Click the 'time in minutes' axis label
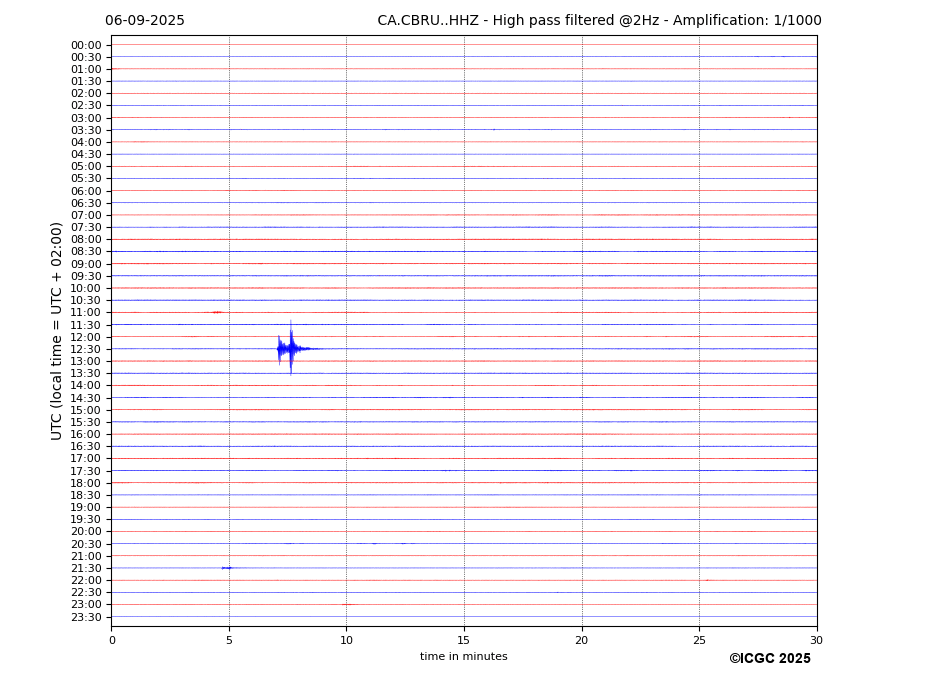Screen dimensions: 927x696 (x=464, y=656)
